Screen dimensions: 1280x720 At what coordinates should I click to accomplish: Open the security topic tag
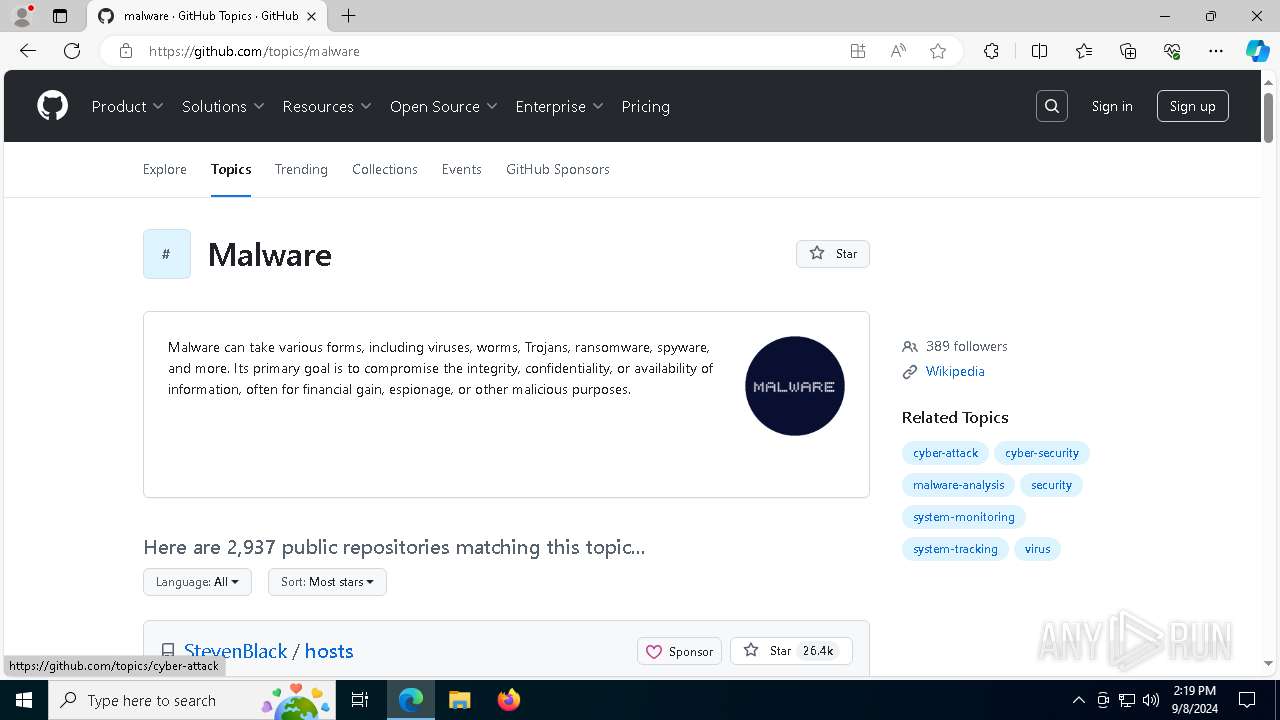(x=1051, y=485)
